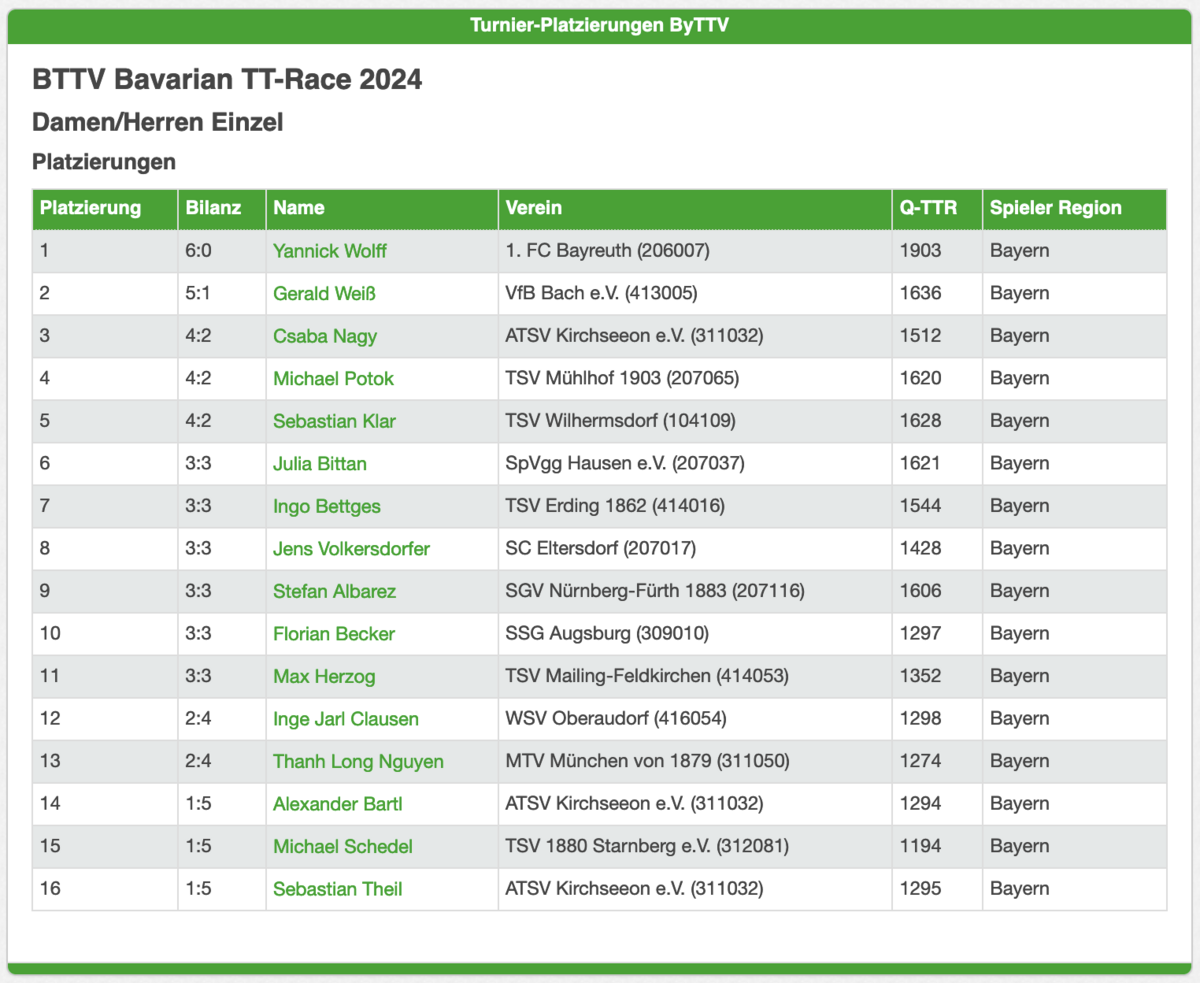1200x983 pixels.
Task: Open Stefan Albarez's player page
Action: [x=334, y=591]
